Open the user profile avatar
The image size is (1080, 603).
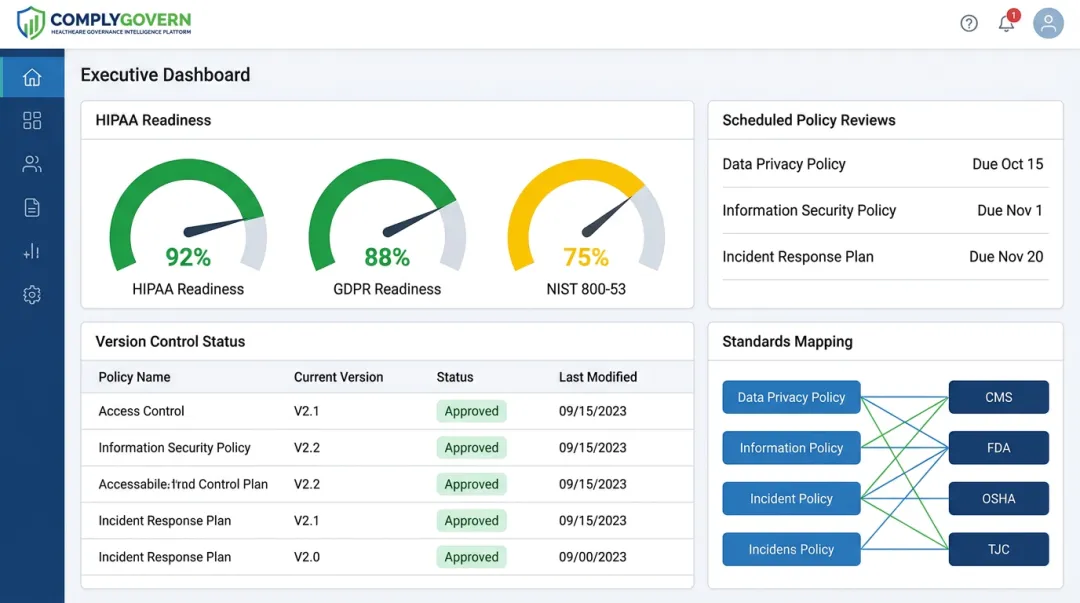[1048, 23]
